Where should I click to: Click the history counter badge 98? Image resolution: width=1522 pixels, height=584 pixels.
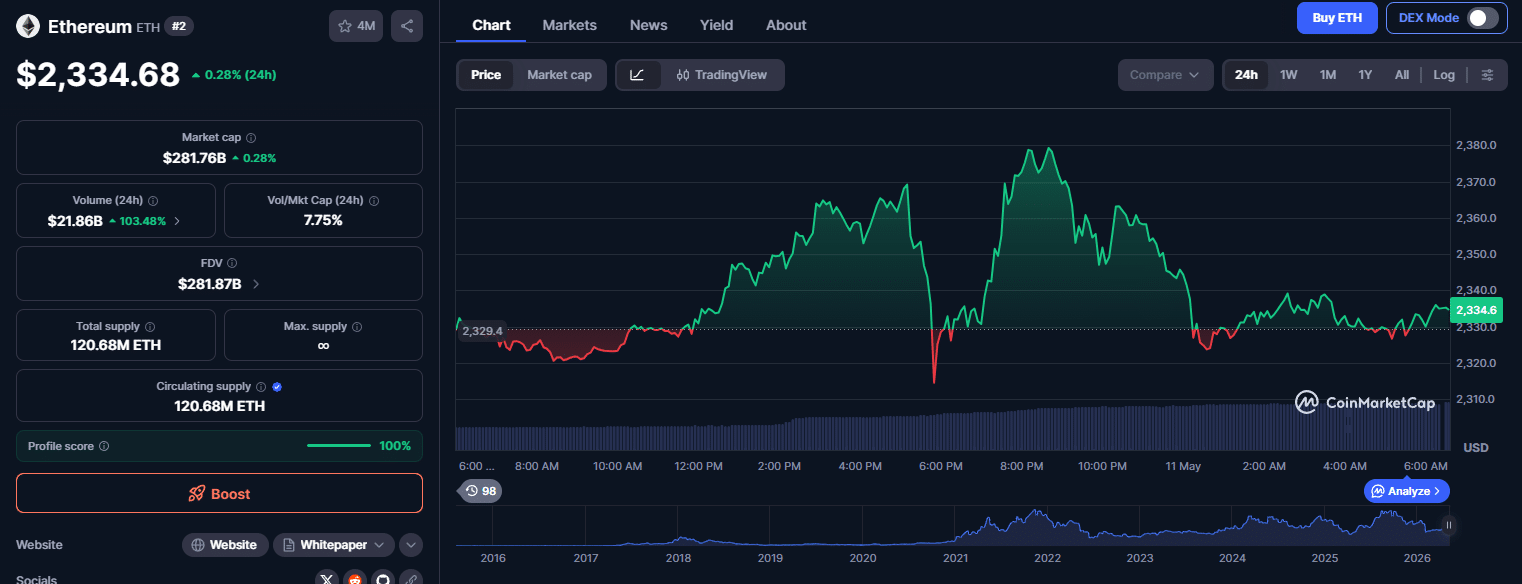point(480,491)
